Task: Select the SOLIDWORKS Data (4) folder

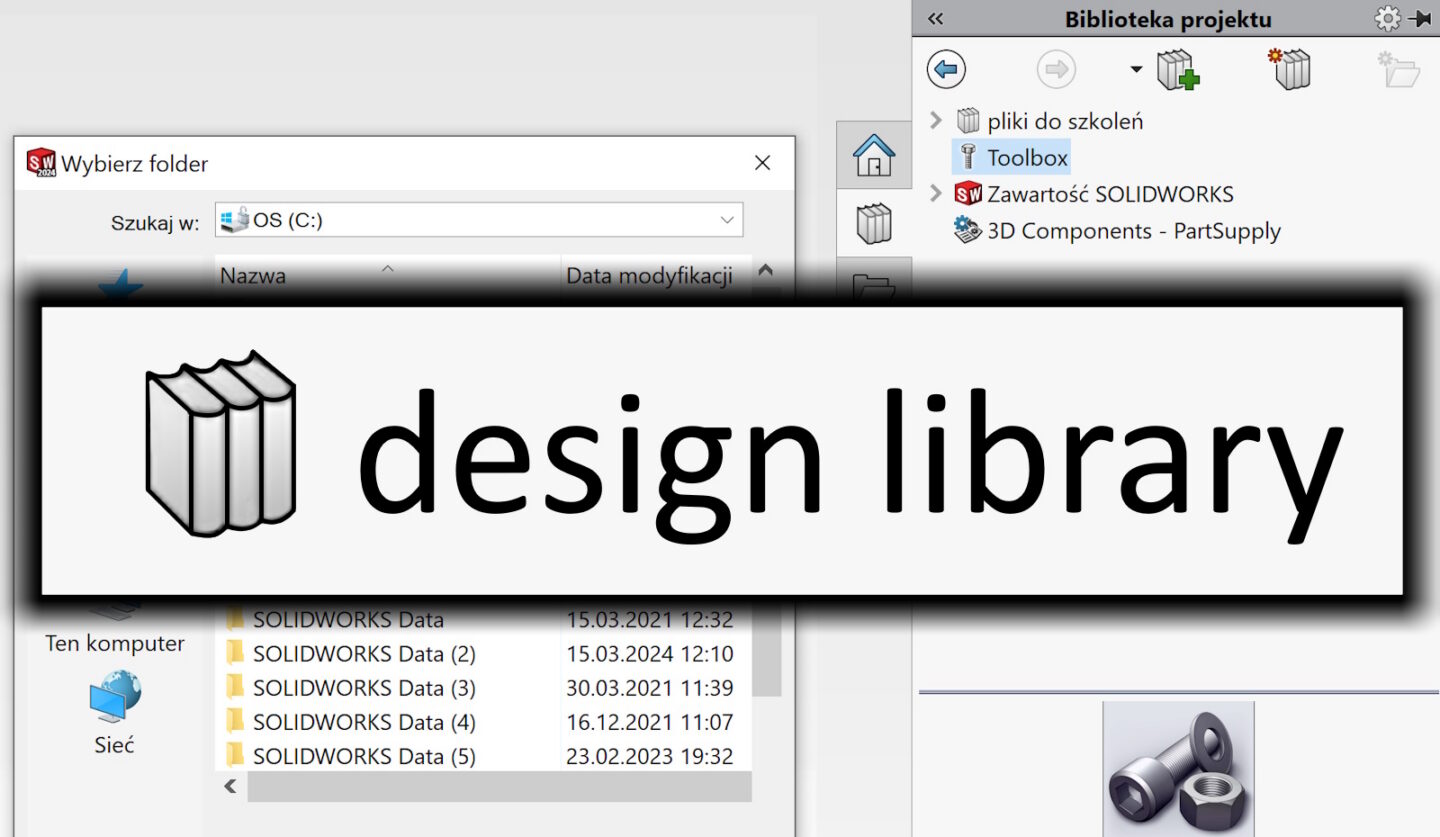Action: tap(364, 722)
